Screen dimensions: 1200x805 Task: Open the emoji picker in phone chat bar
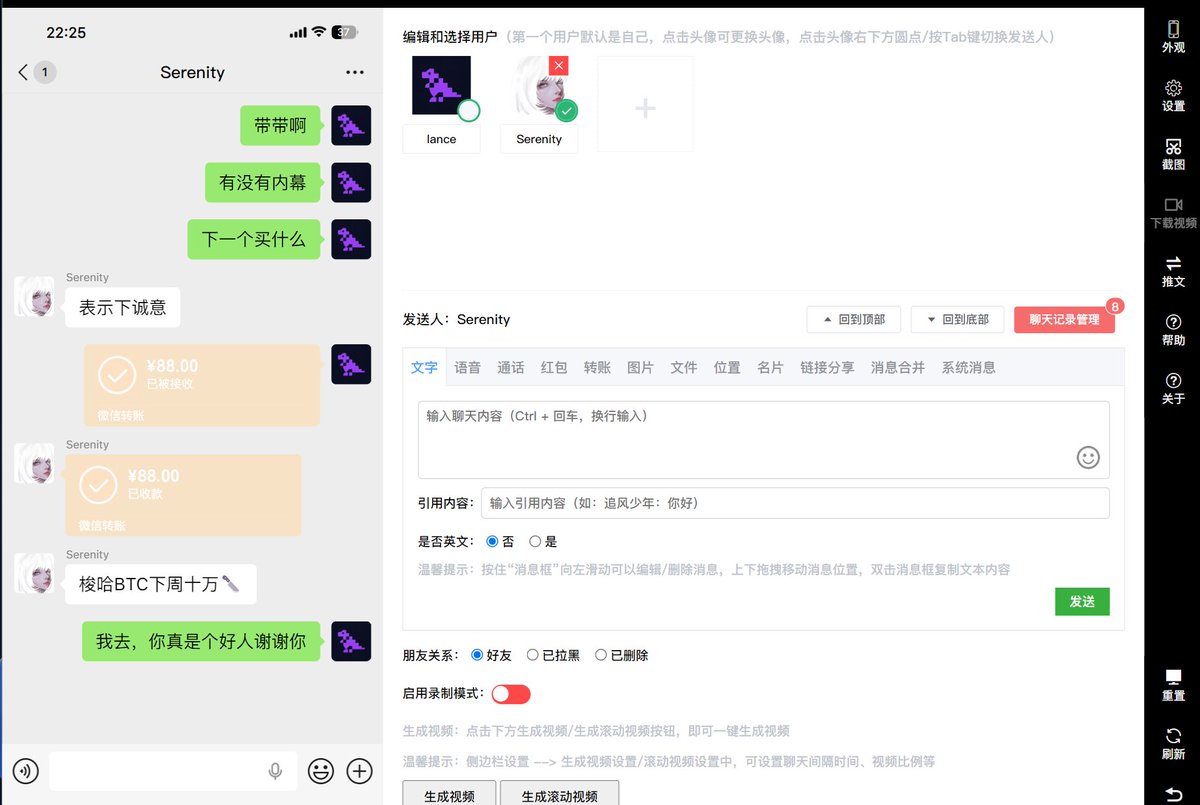point(320,771)
